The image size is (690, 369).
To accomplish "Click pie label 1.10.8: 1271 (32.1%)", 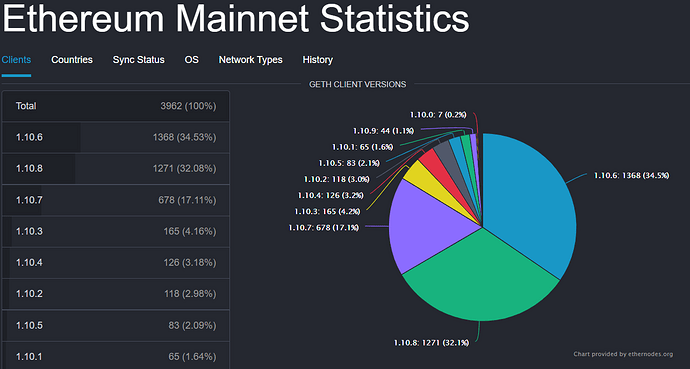I will tap(431, 343).
